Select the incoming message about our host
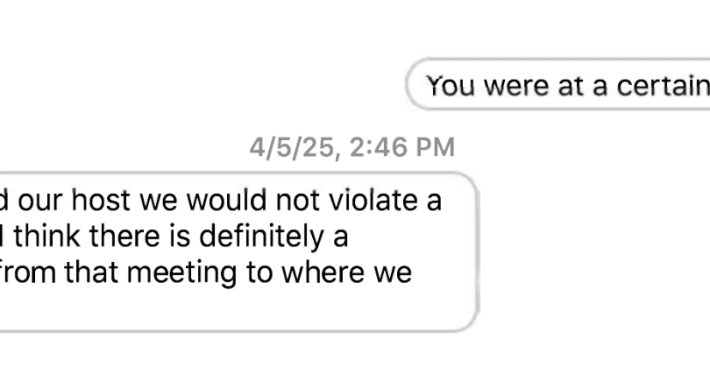Viewport: 710px width, 375px height. 239,252
